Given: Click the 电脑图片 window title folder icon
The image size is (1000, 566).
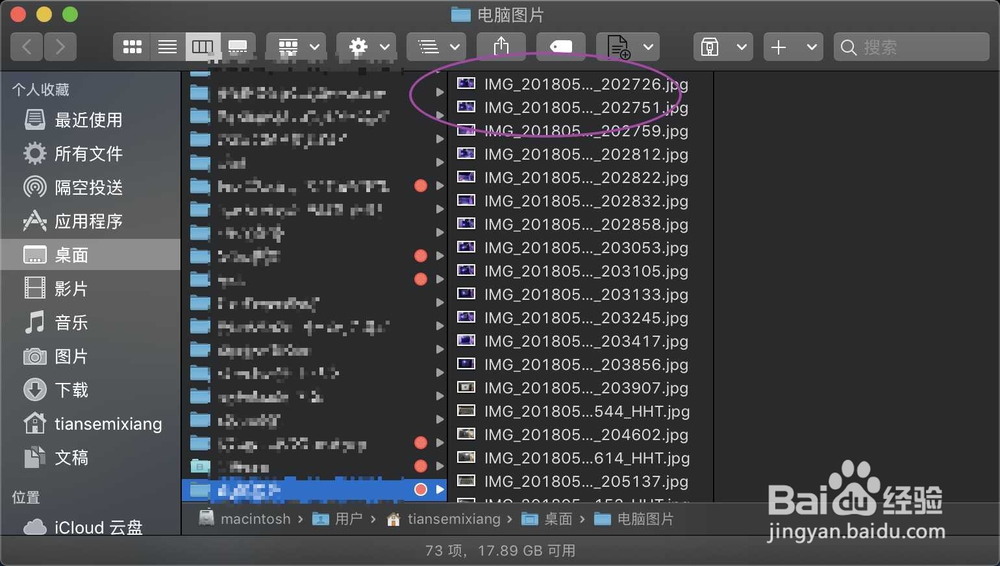Looking at the screenshot, I should click(460, 14).
